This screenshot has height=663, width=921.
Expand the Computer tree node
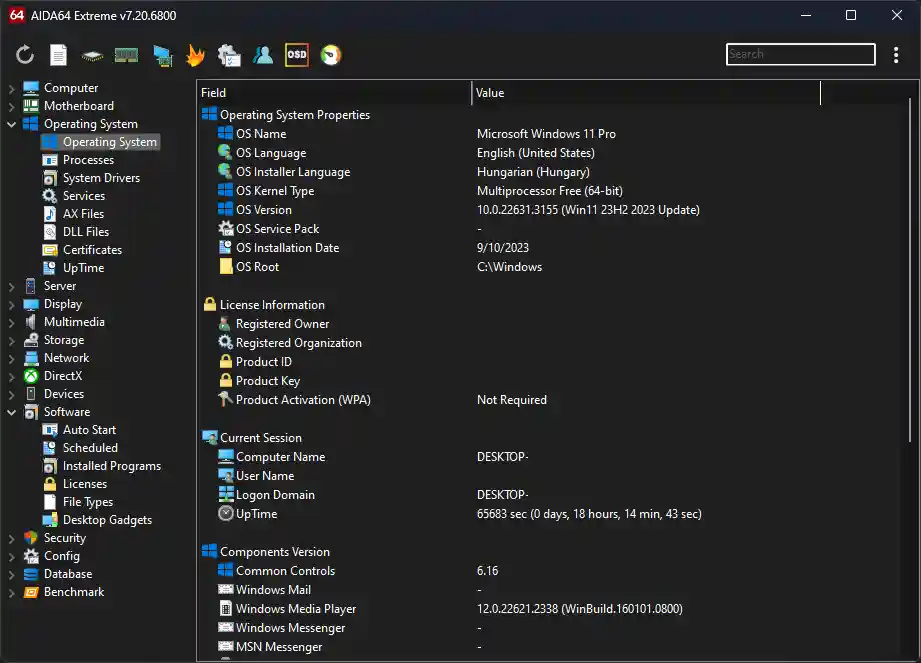12,88
